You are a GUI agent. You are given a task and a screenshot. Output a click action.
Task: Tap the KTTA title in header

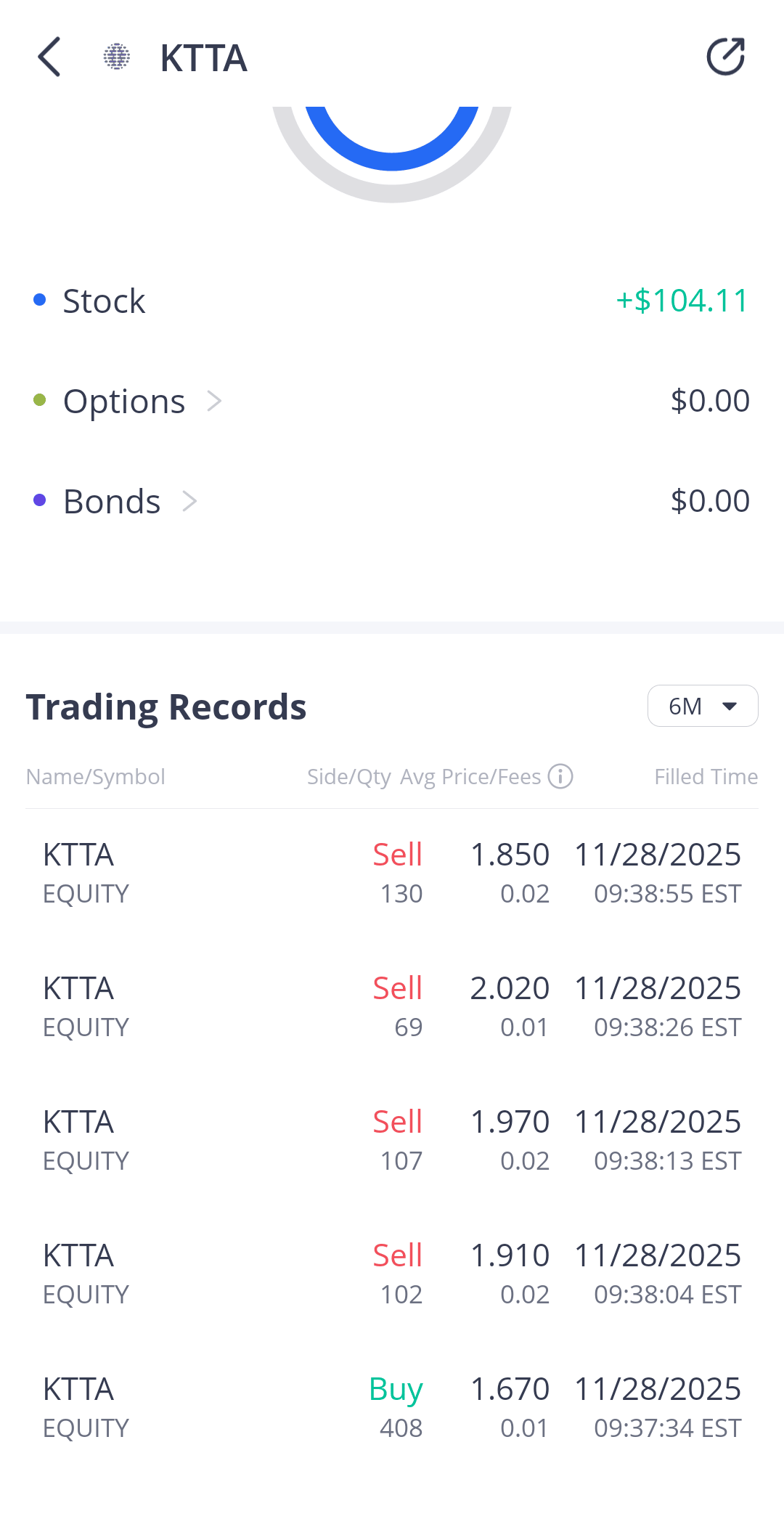[203, 58]
